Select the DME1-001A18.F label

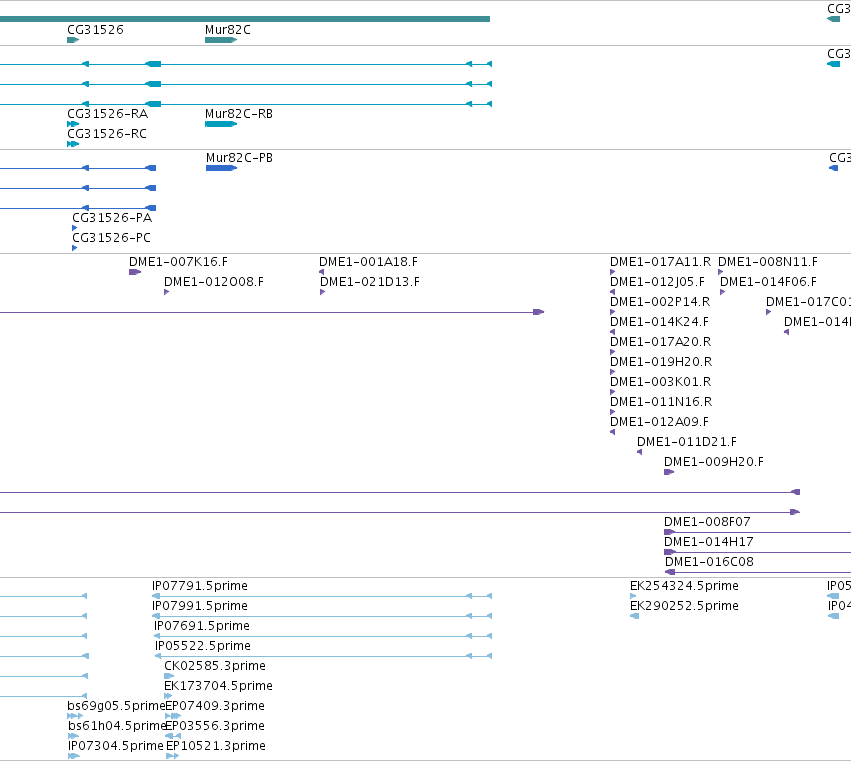369,262
